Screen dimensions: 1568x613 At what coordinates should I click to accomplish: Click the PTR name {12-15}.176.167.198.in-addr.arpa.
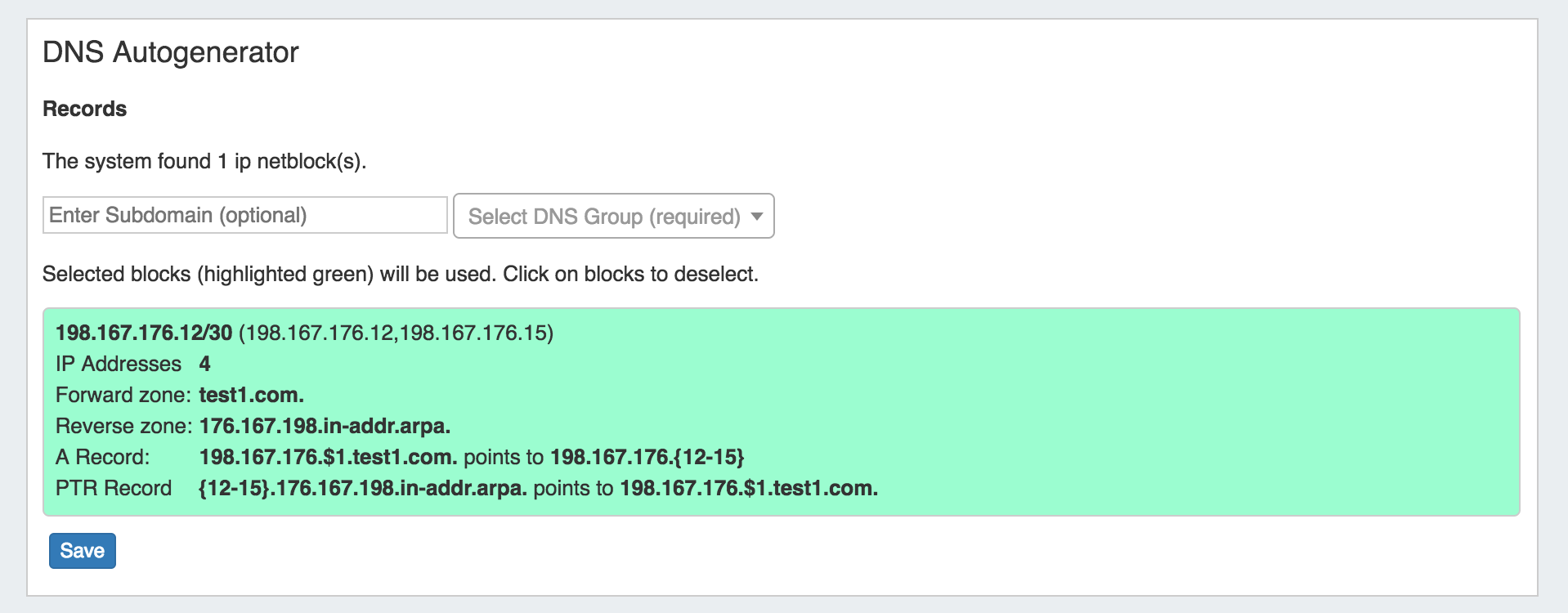coord(362,488)
